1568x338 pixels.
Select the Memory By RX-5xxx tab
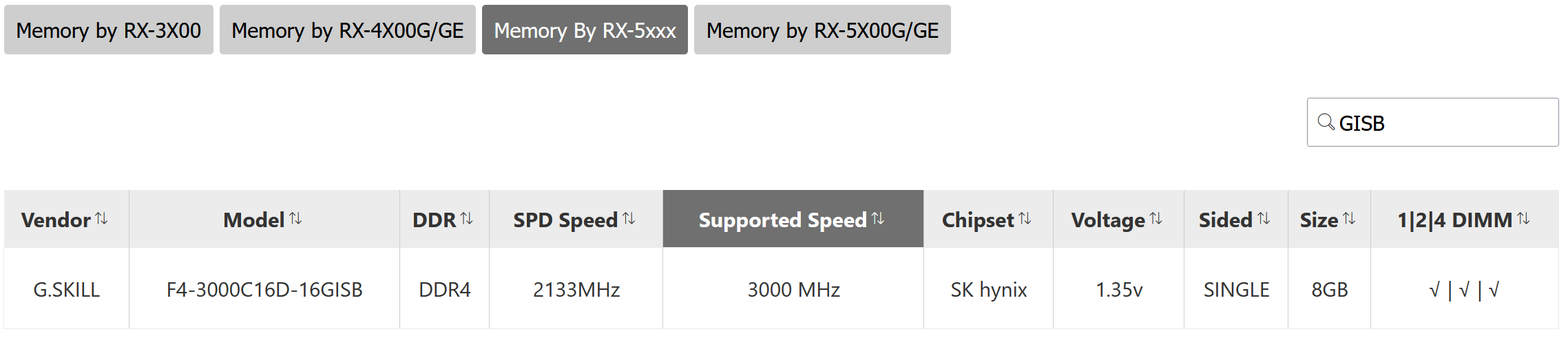click(x=585, y=30)
